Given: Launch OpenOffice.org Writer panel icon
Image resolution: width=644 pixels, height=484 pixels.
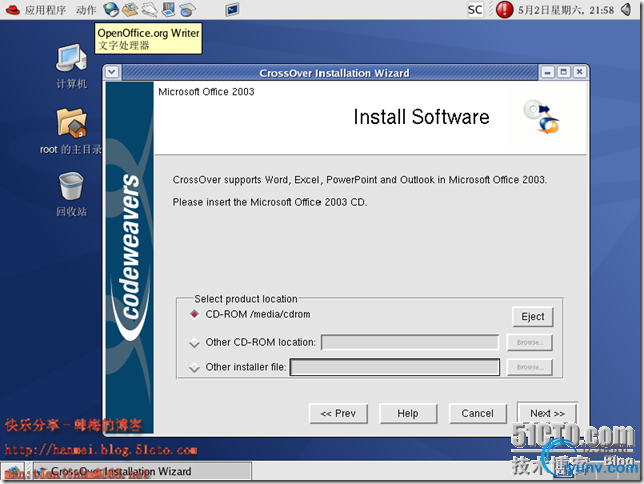Looking at the screenshot, I should tap(150, 9).
